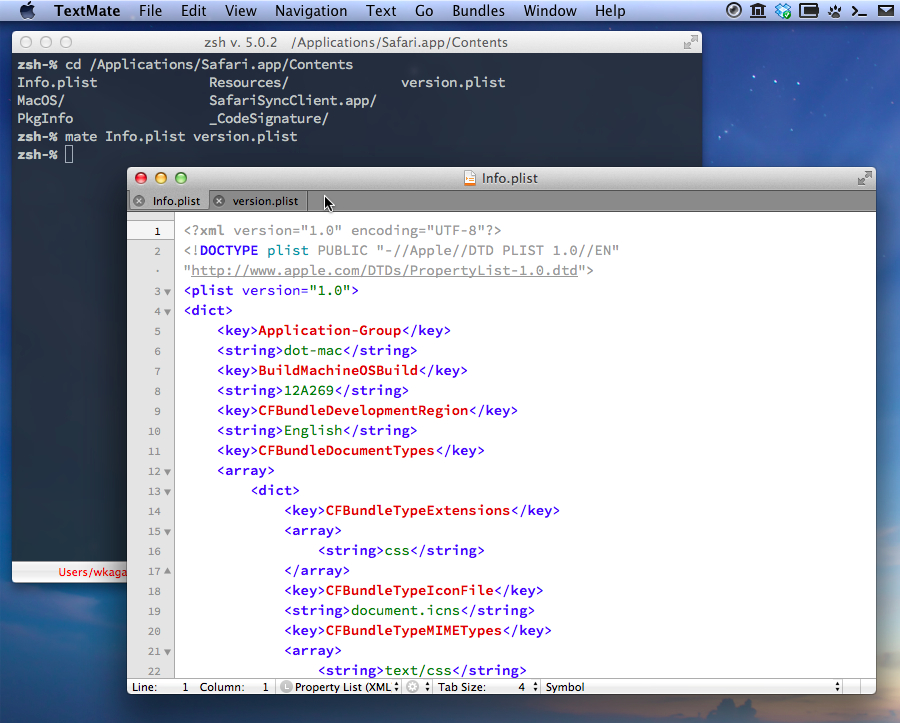This screenshot has height=723, width=900.
Task: Click the "English" string value
Action: pyautogui.click(x=313, y=431)
